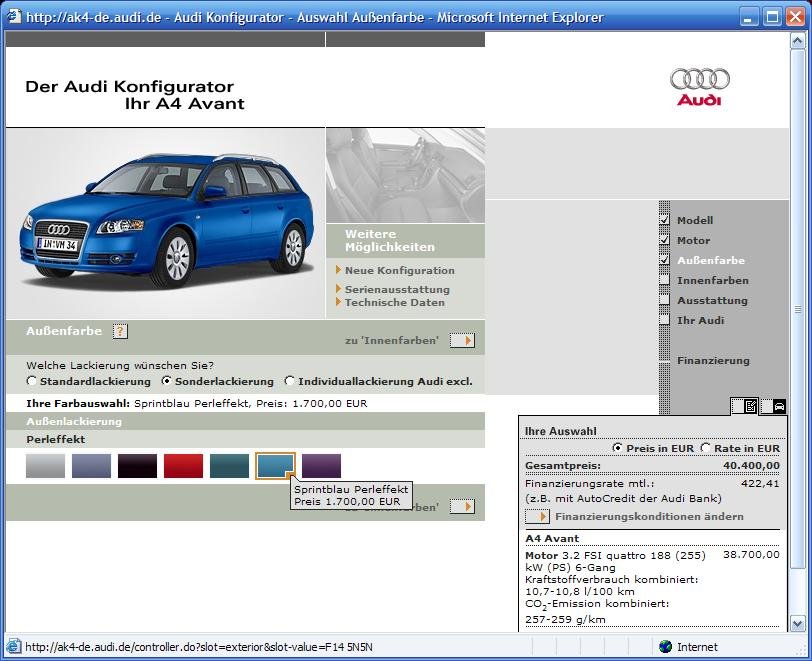Open Finanzierung in the sidebar
This screenshot has width=812, height=661.
click(x=712, y=361)
